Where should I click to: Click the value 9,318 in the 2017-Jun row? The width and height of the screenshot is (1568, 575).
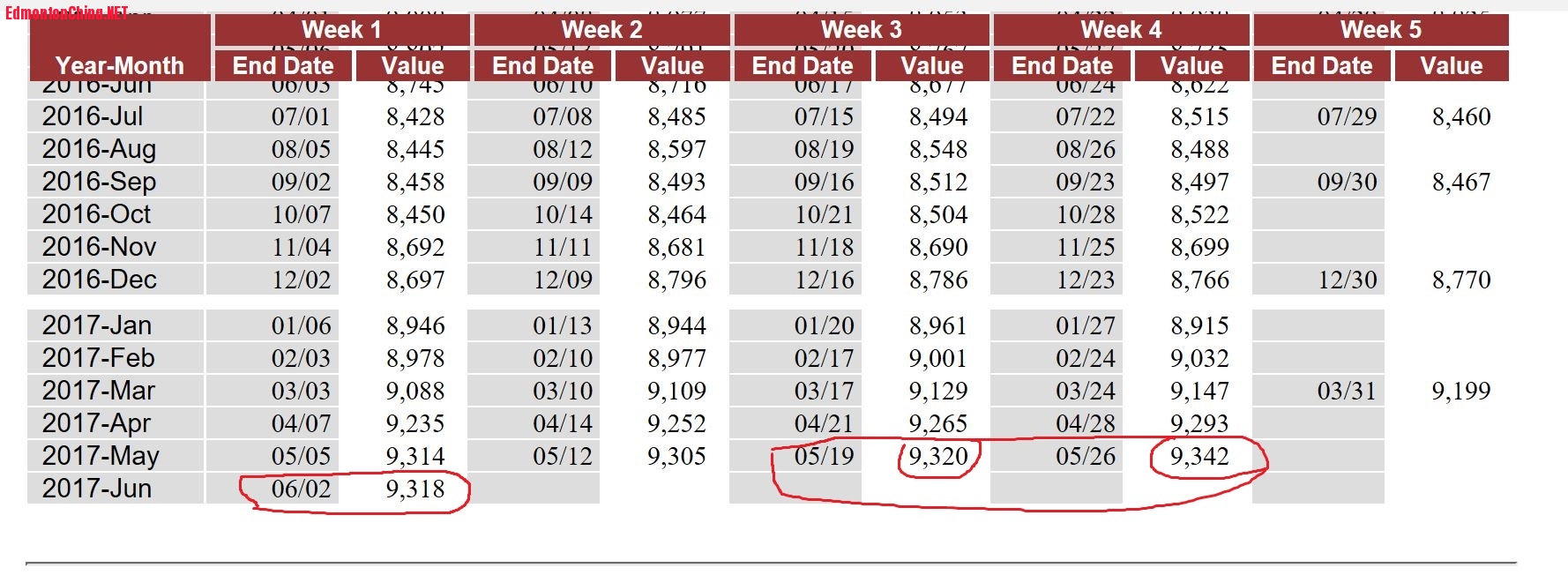(415, 489)
